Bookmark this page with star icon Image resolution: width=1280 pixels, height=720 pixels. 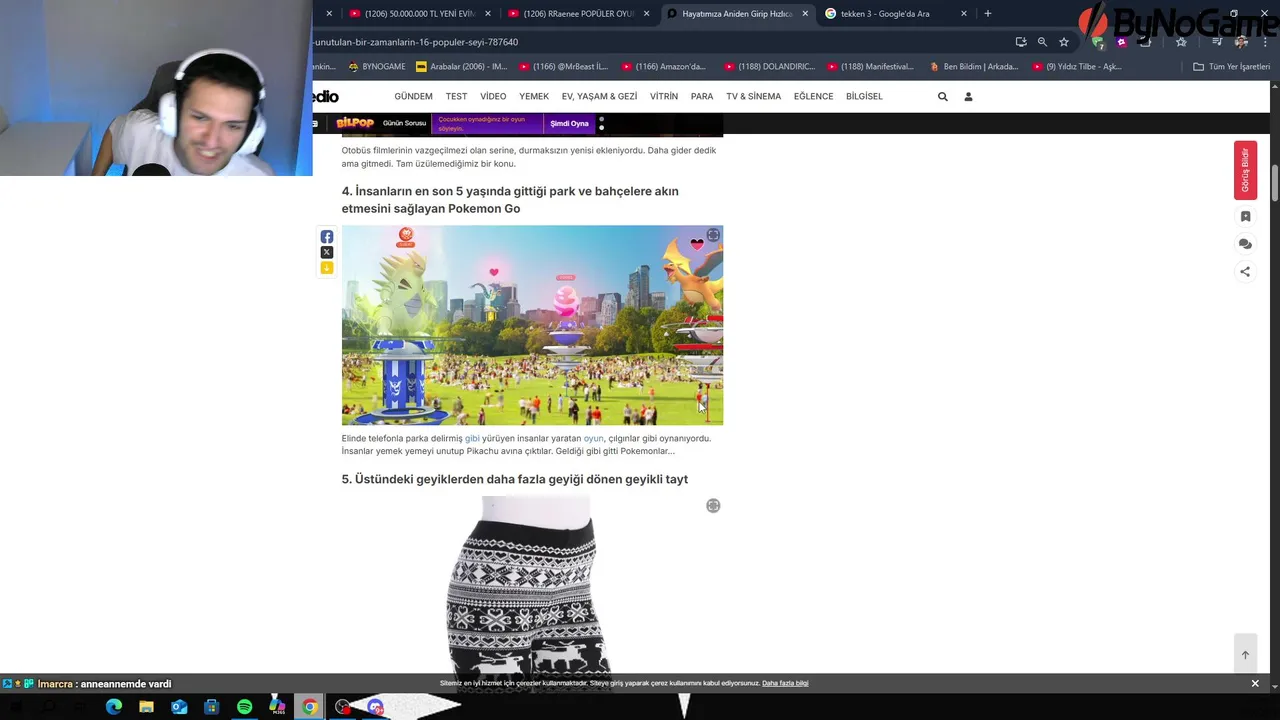click(x=1064, y=42)
